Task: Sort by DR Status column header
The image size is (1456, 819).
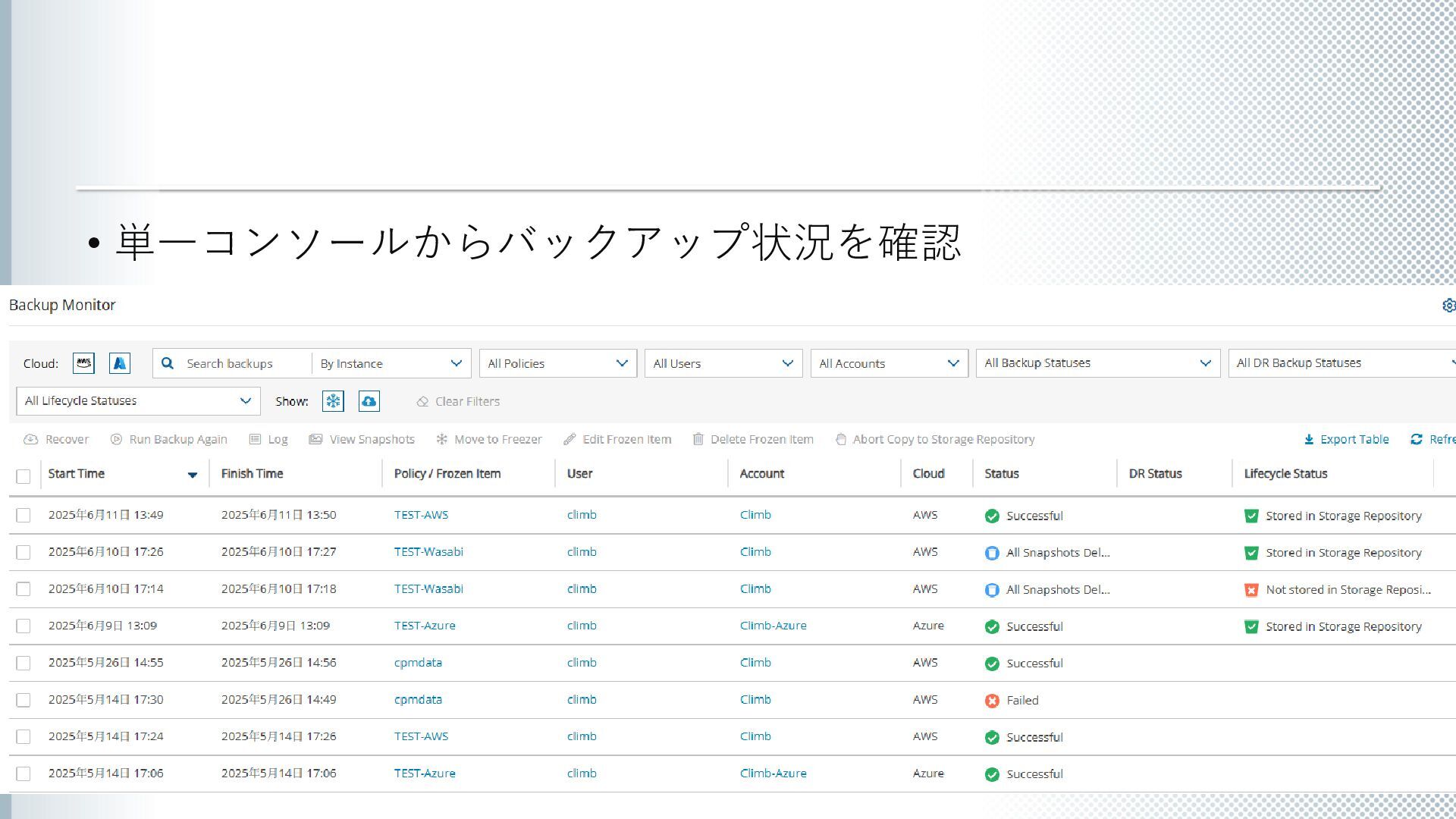Action: click(1155, 473)
